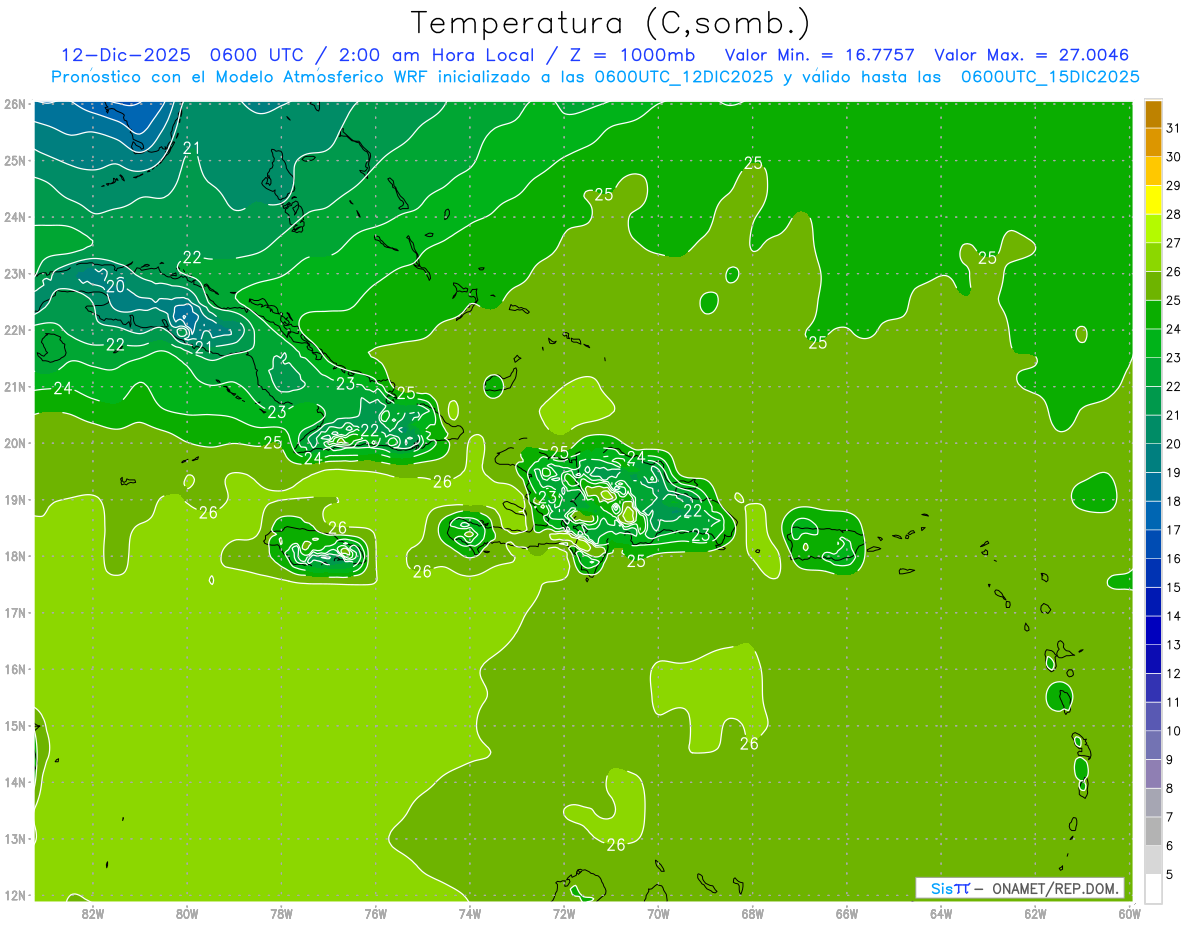Select color scale label '27'
The width and height of the screenshot is (1200, 927).
click(1174, 243)
